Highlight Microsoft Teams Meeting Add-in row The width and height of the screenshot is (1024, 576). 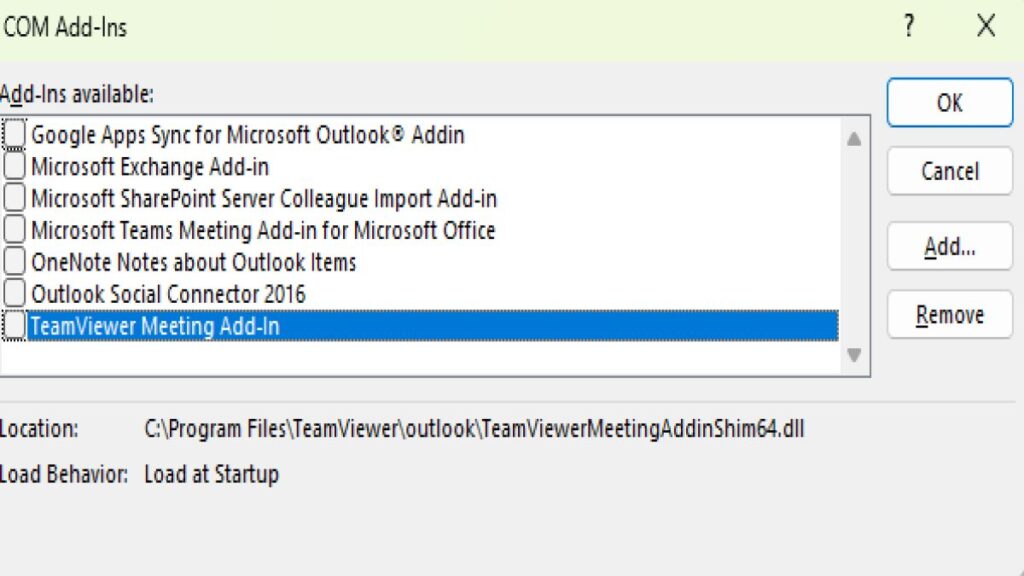click(x=263, y=230)
